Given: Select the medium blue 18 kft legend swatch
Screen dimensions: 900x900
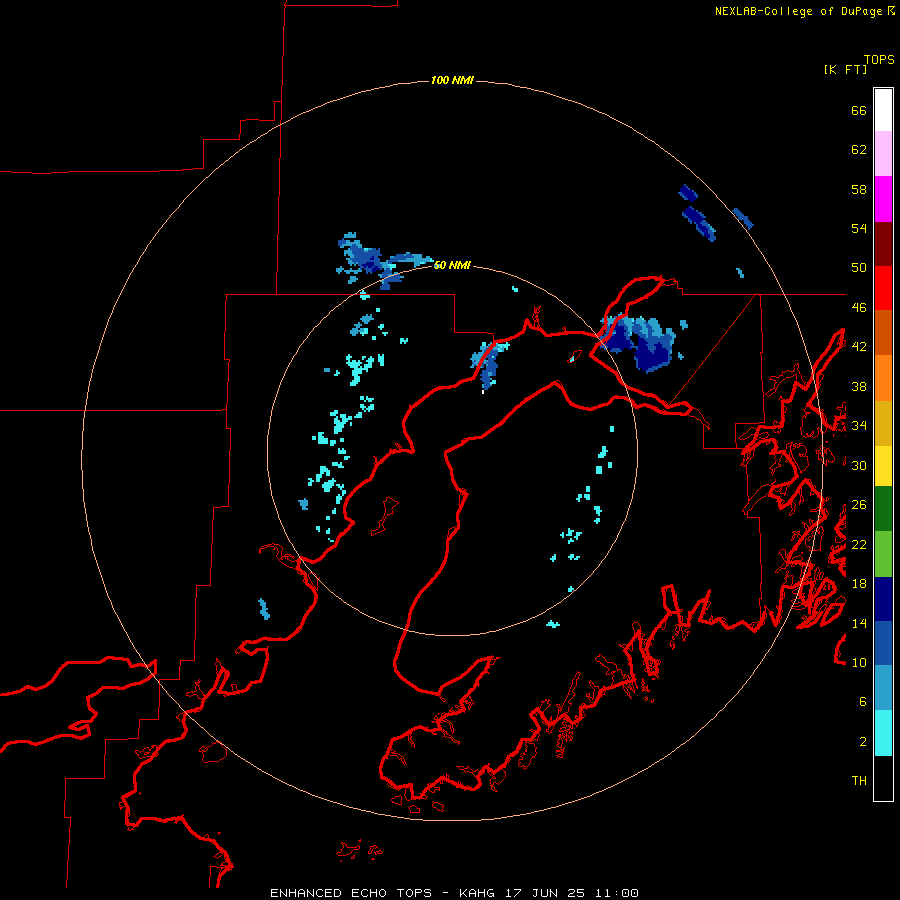Looking at the screenshot, I should pos(883,643).
